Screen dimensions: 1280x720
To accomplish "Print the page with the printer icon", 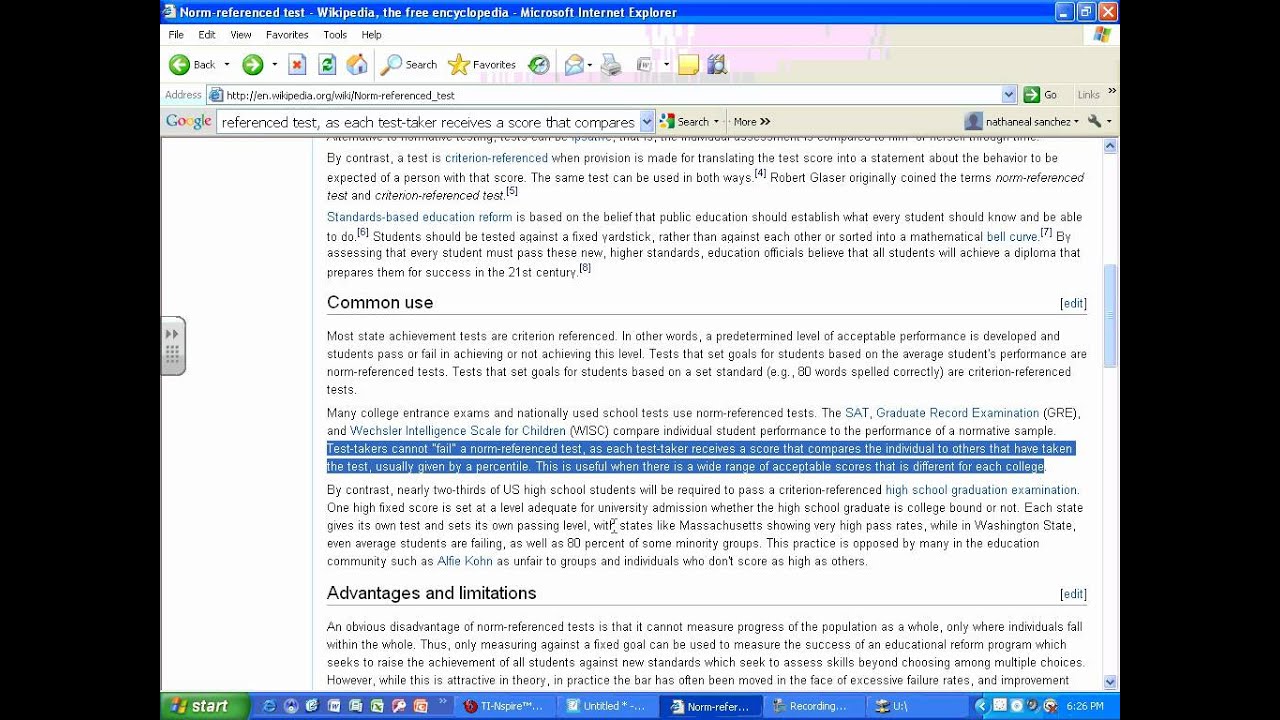I will point(611,65).
